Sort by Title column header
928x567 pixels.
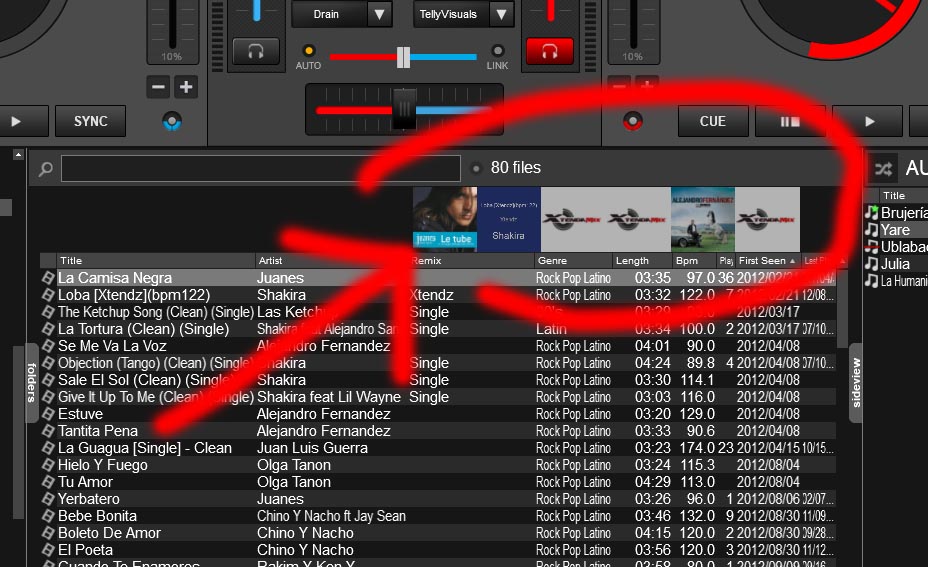[x=155, y=260]
